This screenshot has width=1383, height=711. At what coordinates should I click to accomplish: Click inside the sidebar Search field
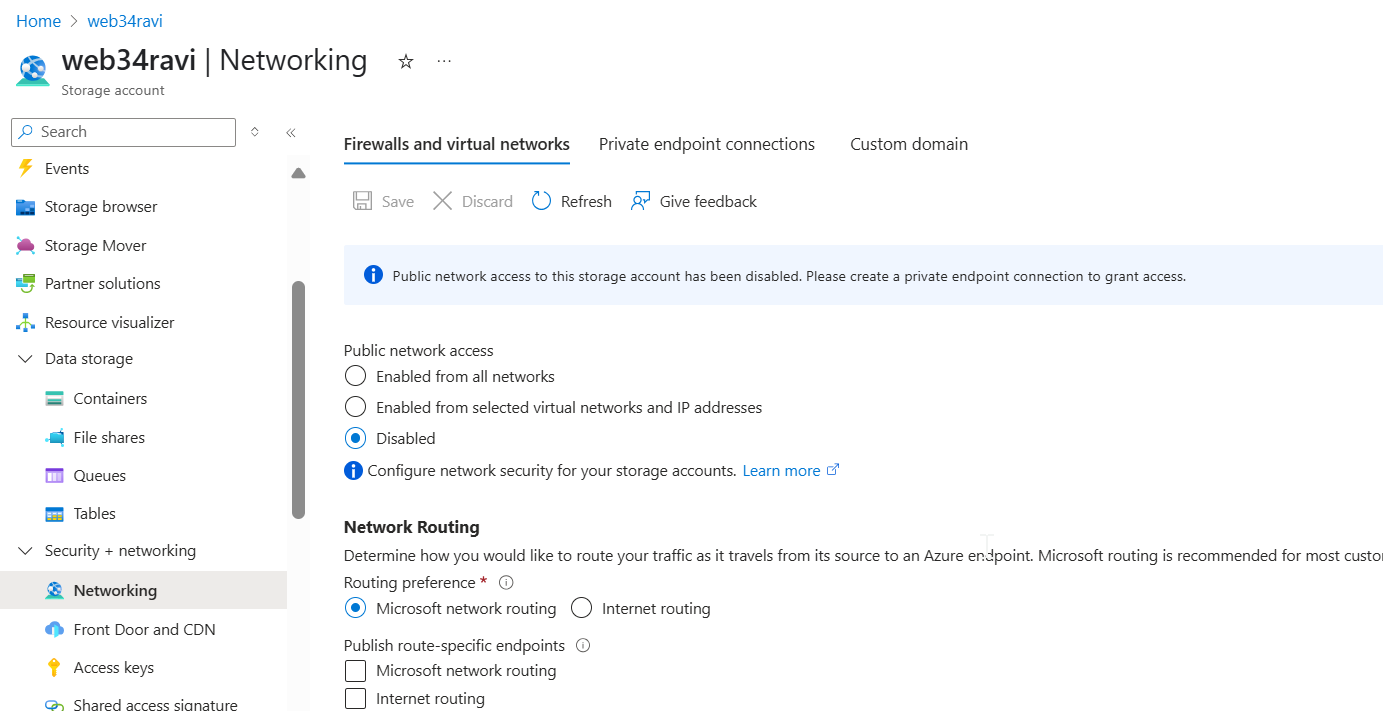(x=122, y=131)
